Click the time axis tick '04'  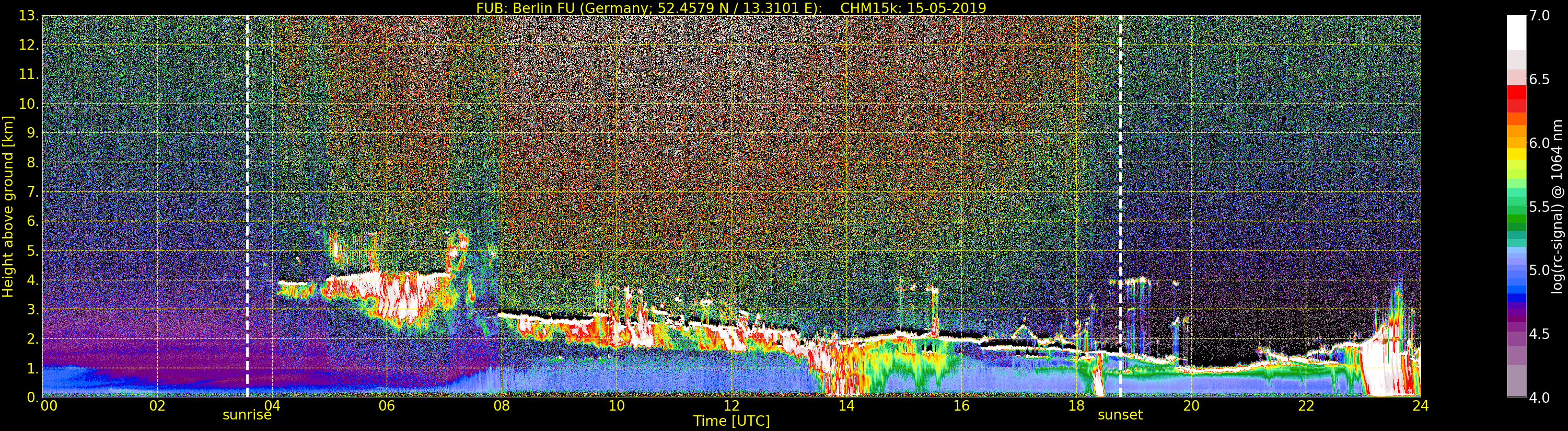coord(272,405)
